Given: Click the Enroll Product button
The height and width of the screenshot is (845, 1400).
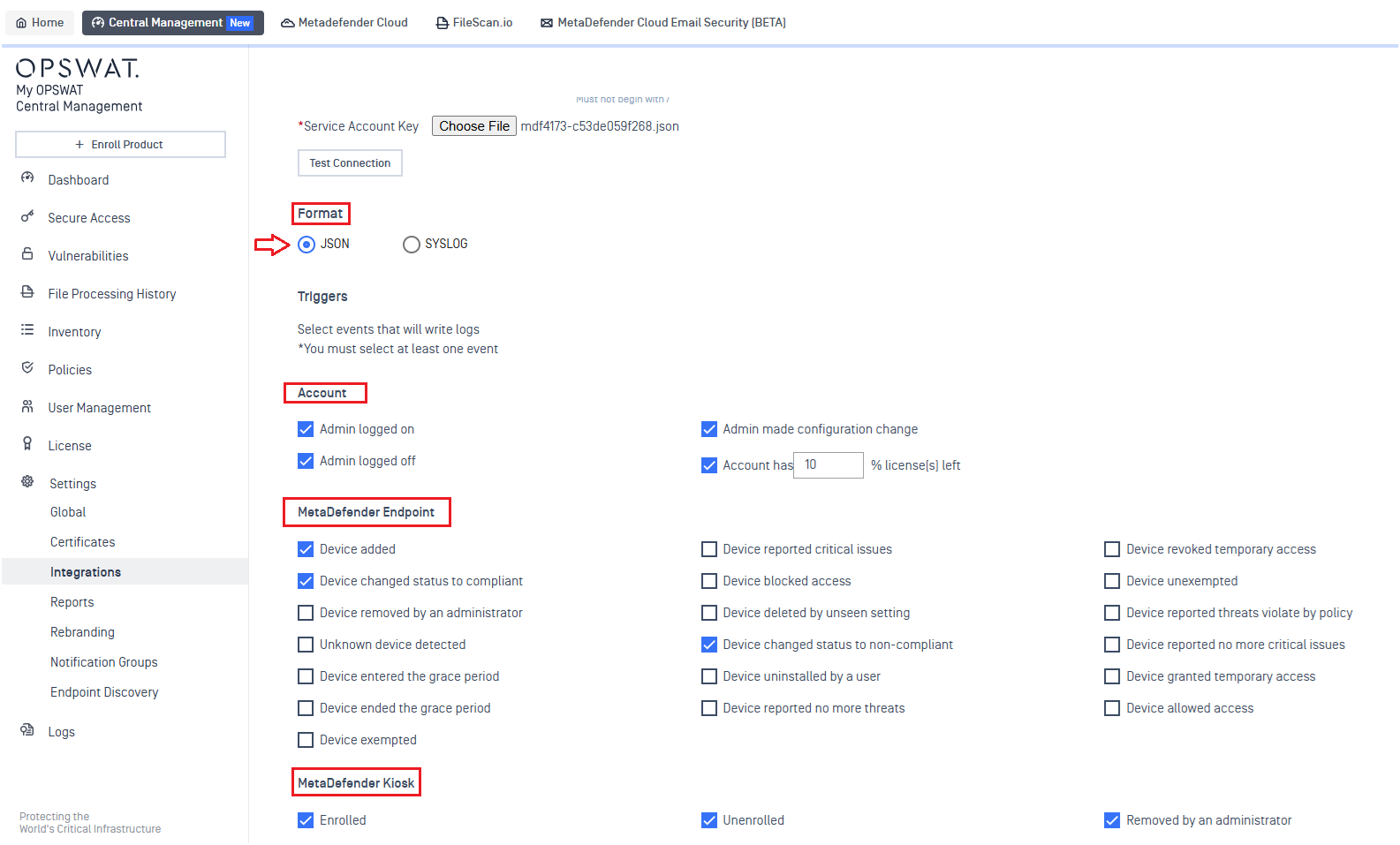Looking at the screenshot, I should click(x=120, y=145).
